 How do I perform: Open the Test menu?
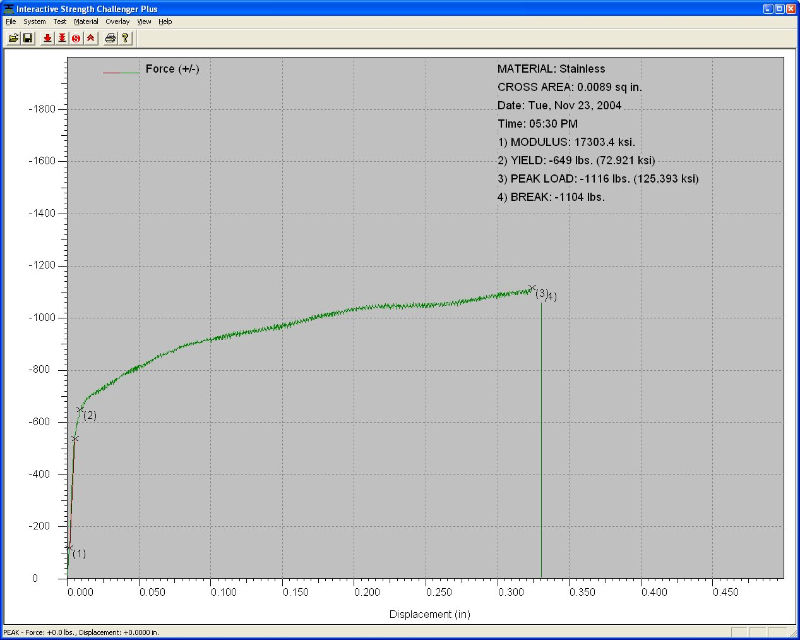point(62,21)
